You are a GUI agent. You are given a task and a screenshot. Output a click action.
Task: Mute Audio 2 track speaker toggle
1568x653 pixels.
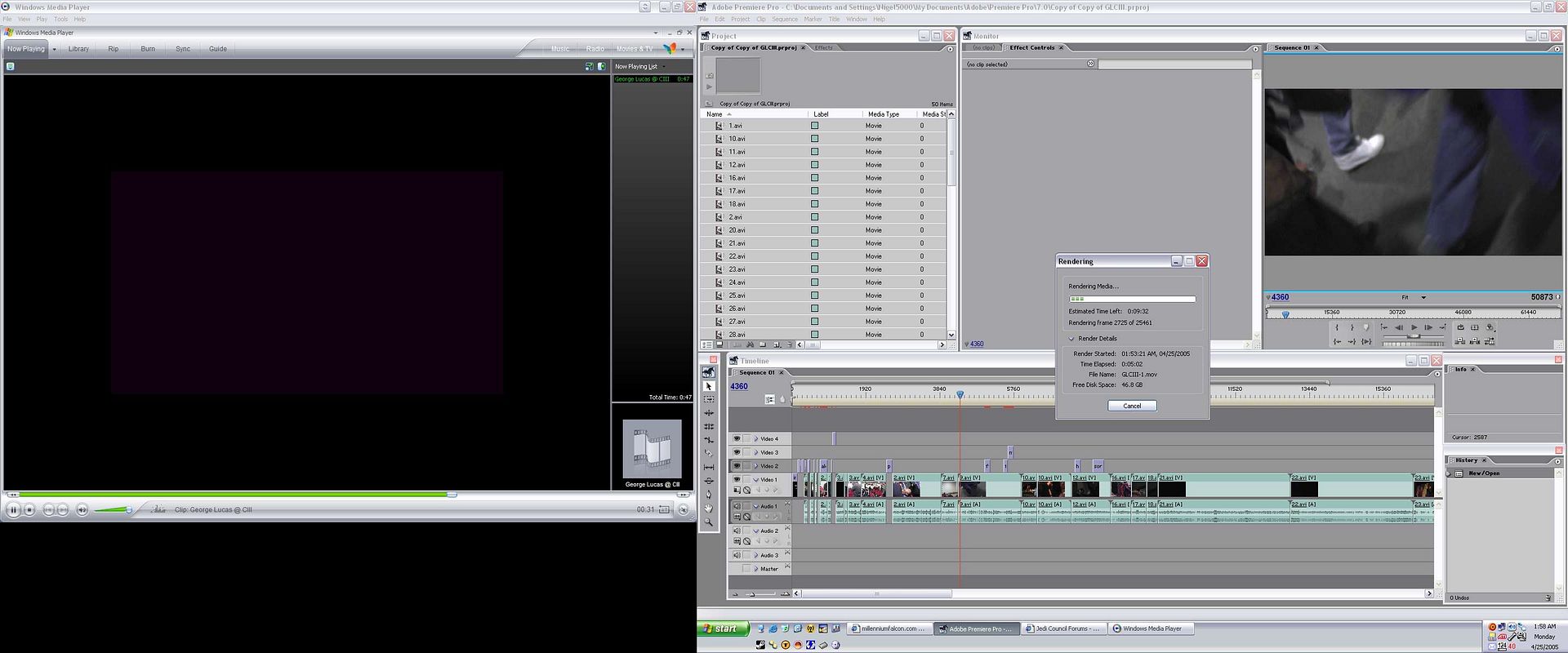click(737, 531)
